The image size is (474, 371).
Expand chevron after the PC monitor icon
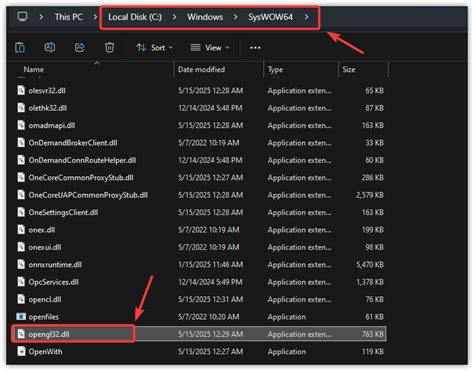pyautogui.click(x=41, y=17)
